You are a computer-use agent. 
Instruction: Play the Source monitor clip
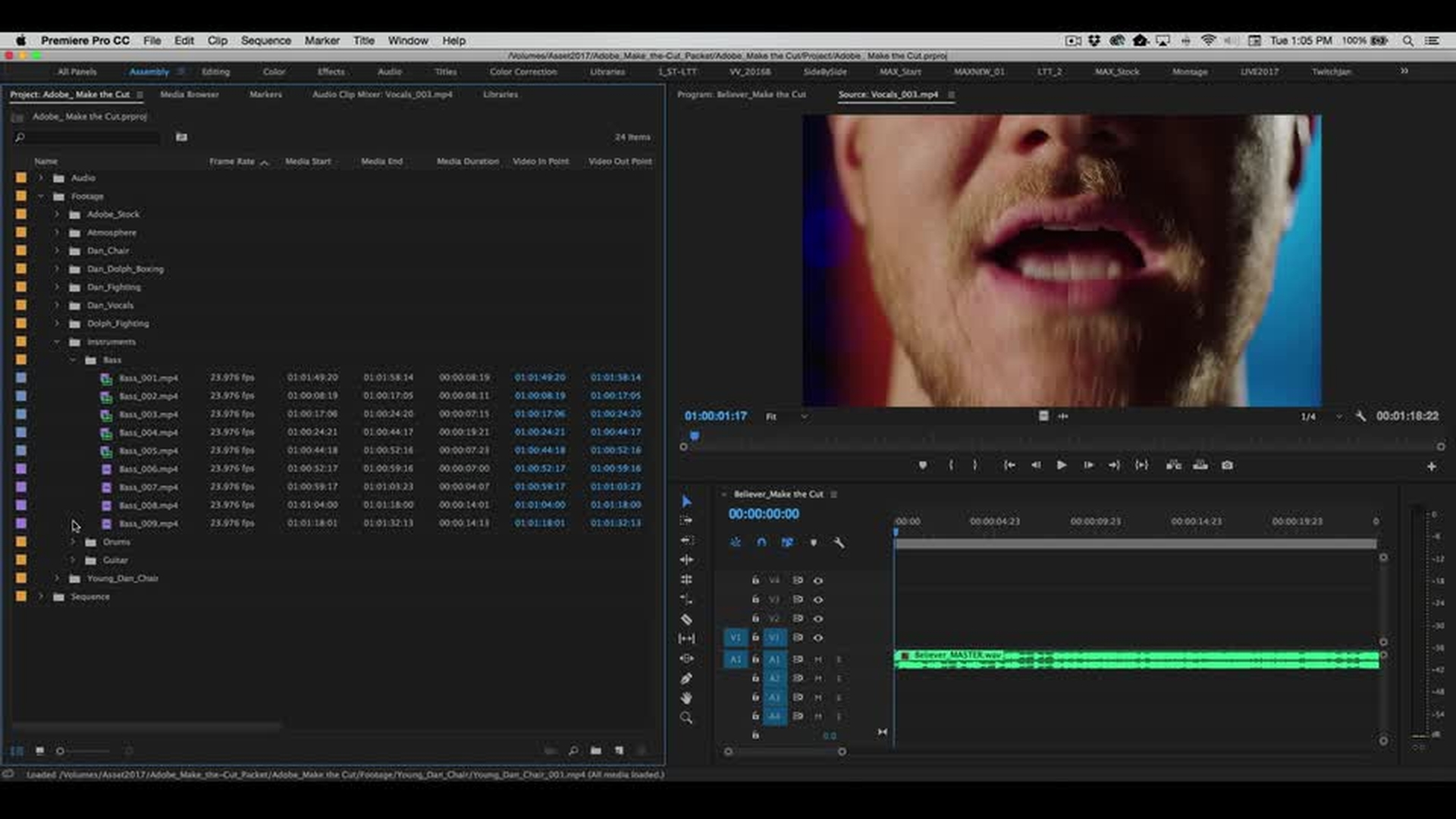click(x=1062, y=466)
